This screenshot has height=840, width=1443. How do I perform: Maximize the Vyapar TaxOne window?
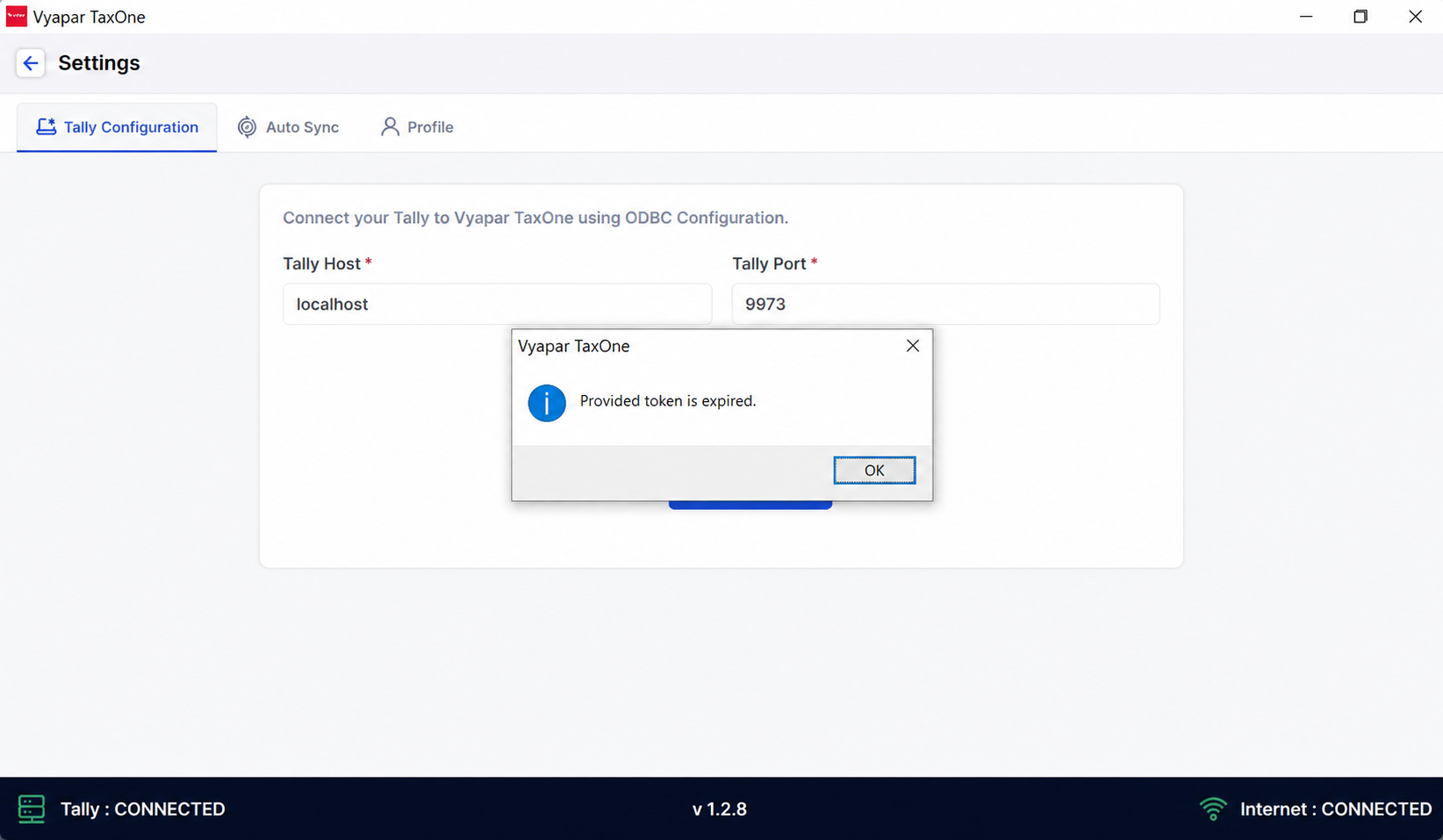point(1360,17)
